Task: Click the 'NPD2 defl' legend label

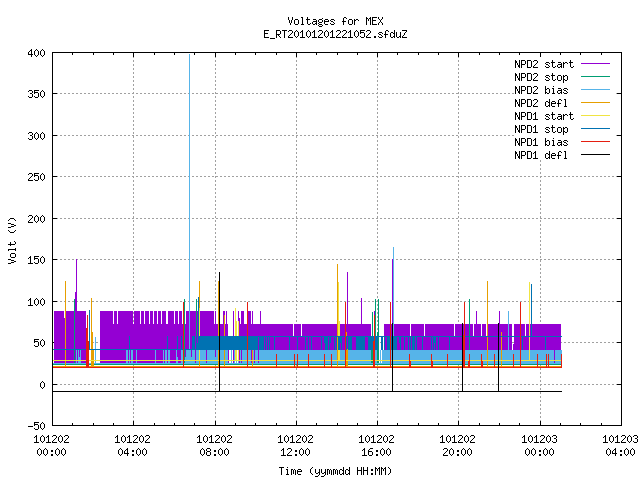Action: [x=541, y=103]
